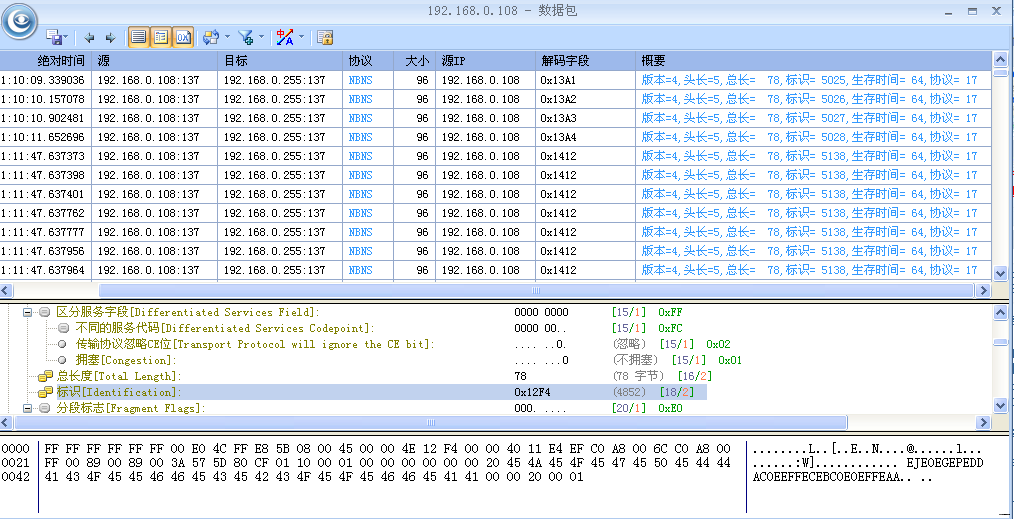Click the character encoding A icon
The height and width of the screenshot is (519, 1014).
click(x=283, y=37)
